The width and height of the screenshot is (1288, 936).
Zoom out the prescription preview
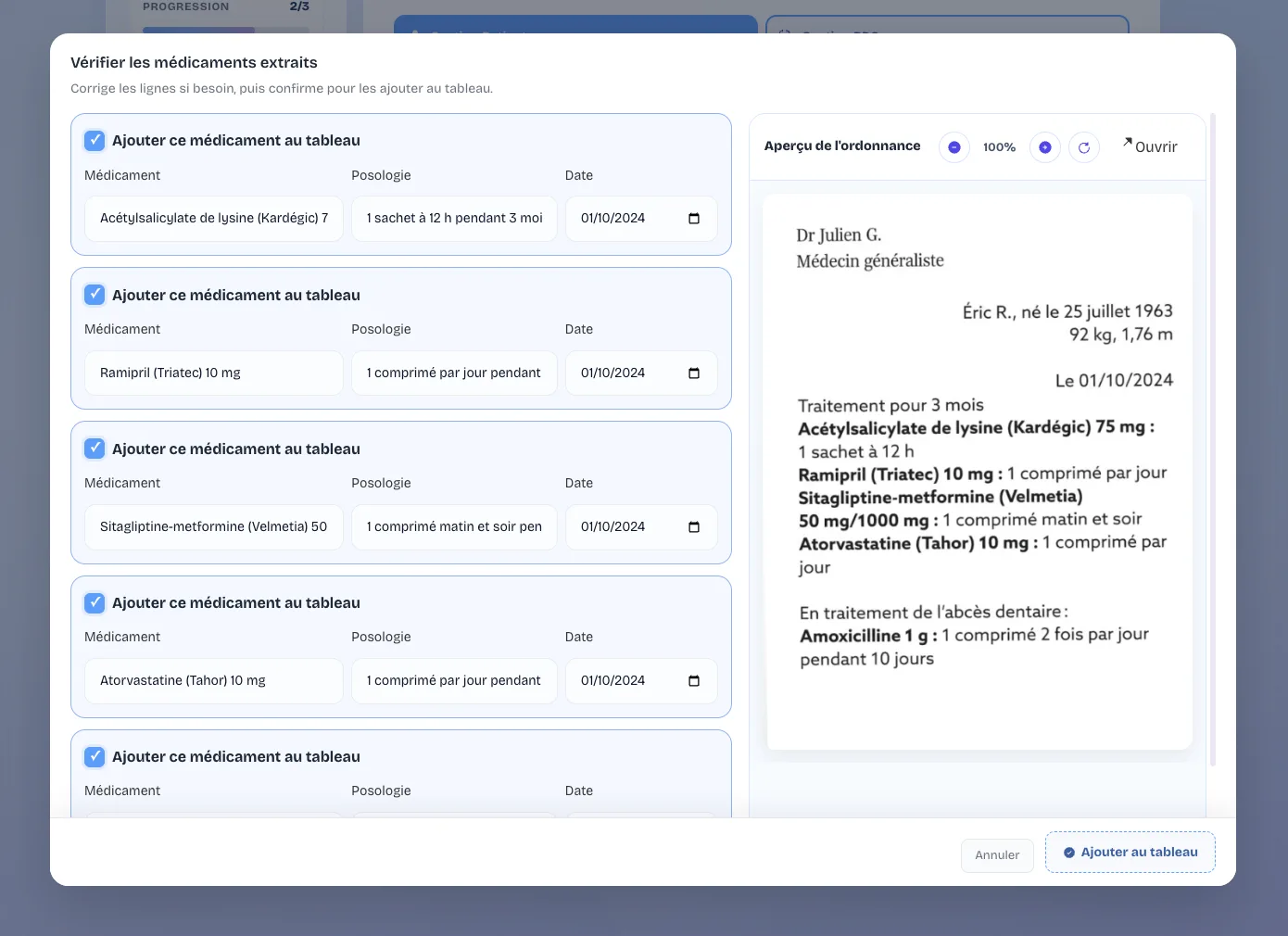coord(953,147)
